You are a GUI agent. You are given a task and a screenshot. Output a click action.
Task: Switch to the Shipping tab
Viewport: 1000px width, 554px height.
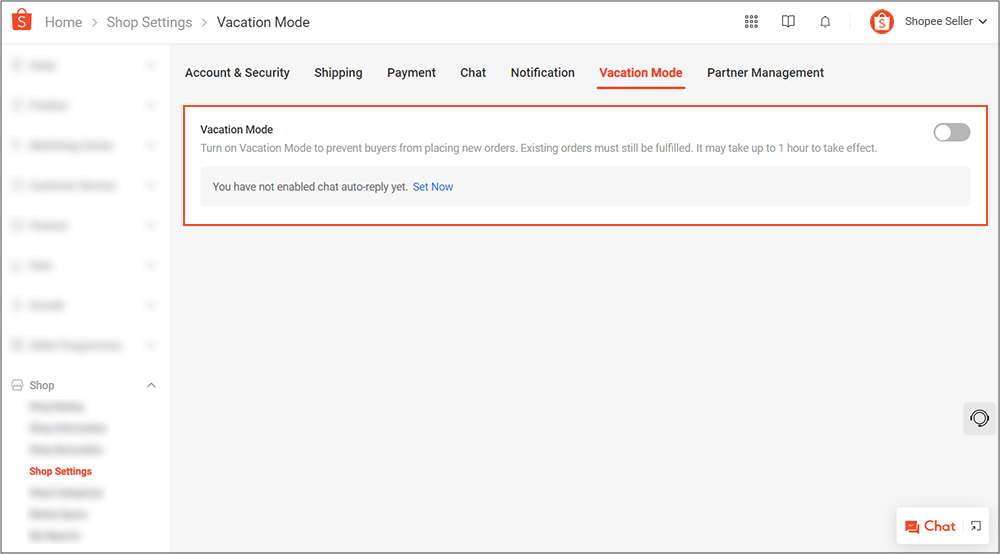click(338, 73)
